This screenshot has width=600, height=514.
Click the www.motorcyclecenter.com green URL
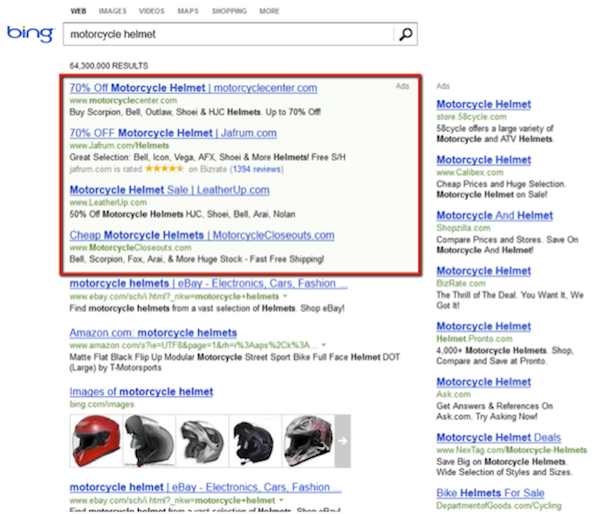[123, 100]
